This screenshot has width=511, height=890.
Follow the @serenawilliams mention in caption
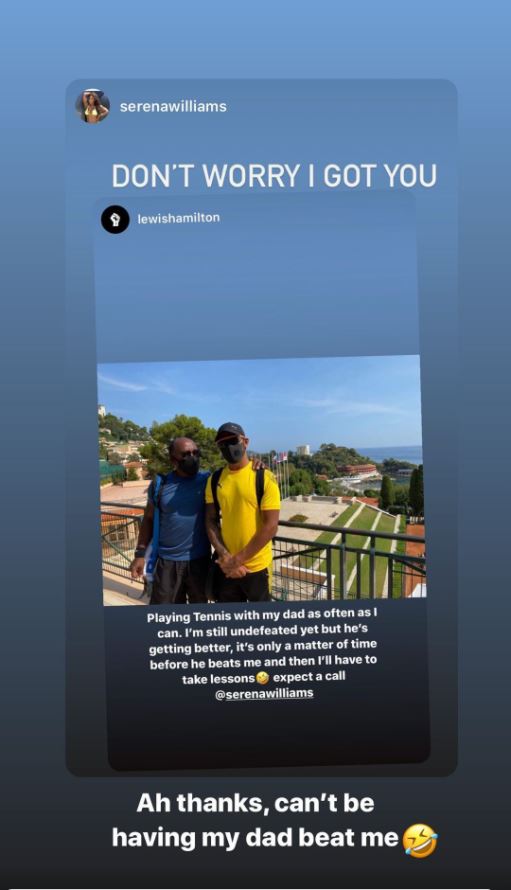pos(264,694)
